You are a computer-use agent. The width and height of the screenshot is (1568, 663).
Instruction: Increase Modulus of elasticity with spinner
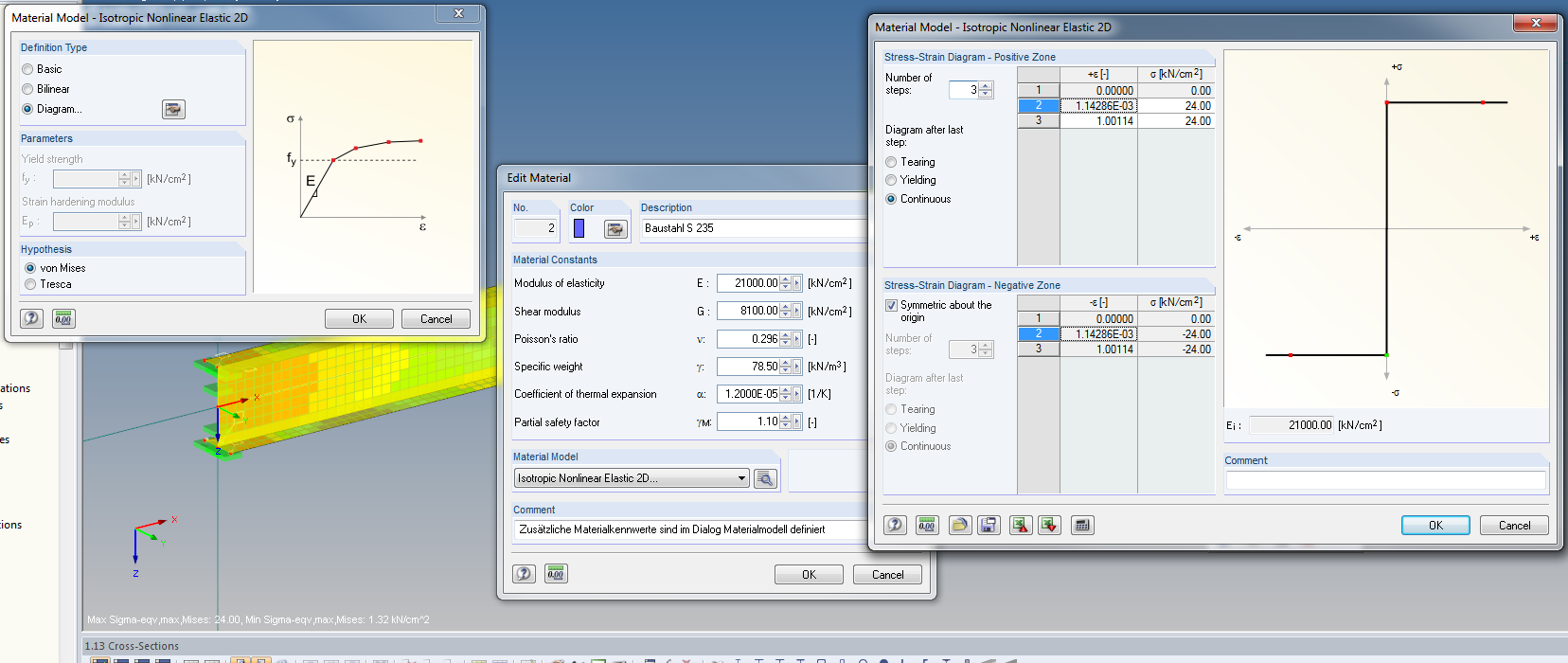click(786, 279)
